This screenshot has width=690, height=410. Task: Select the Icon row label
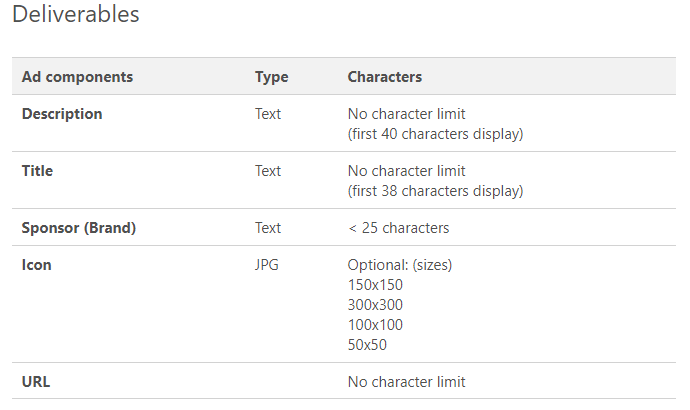click(x=37, y=265)
